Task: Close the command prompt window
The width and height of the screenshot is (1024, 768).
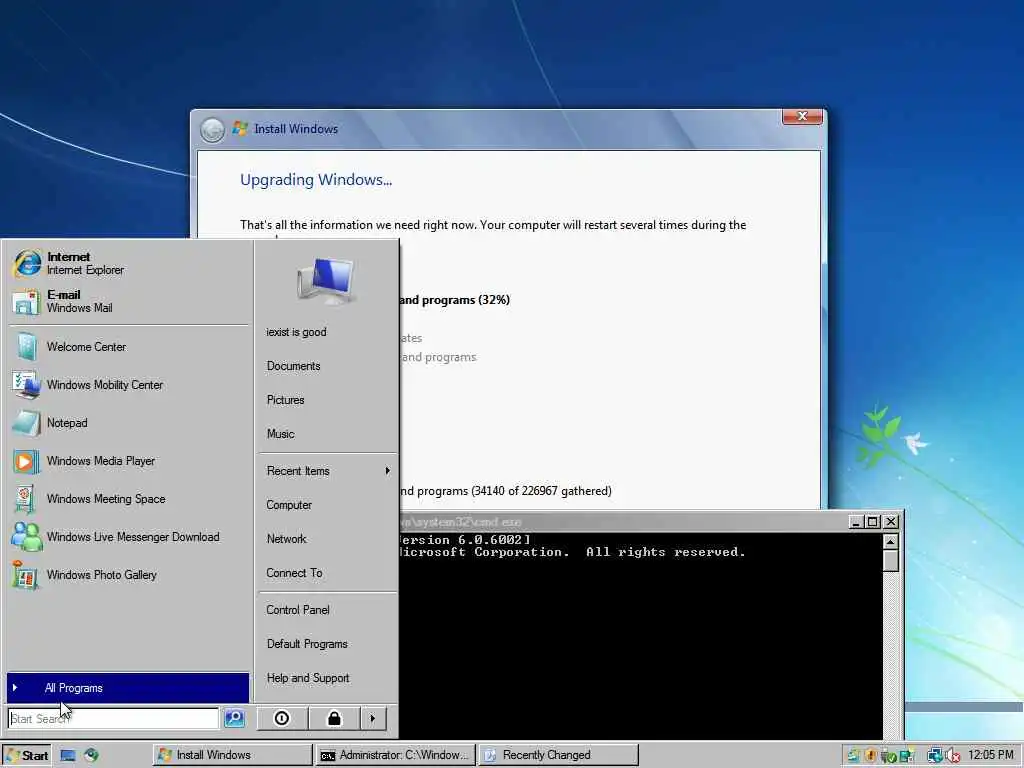Action: click(890, 521)
